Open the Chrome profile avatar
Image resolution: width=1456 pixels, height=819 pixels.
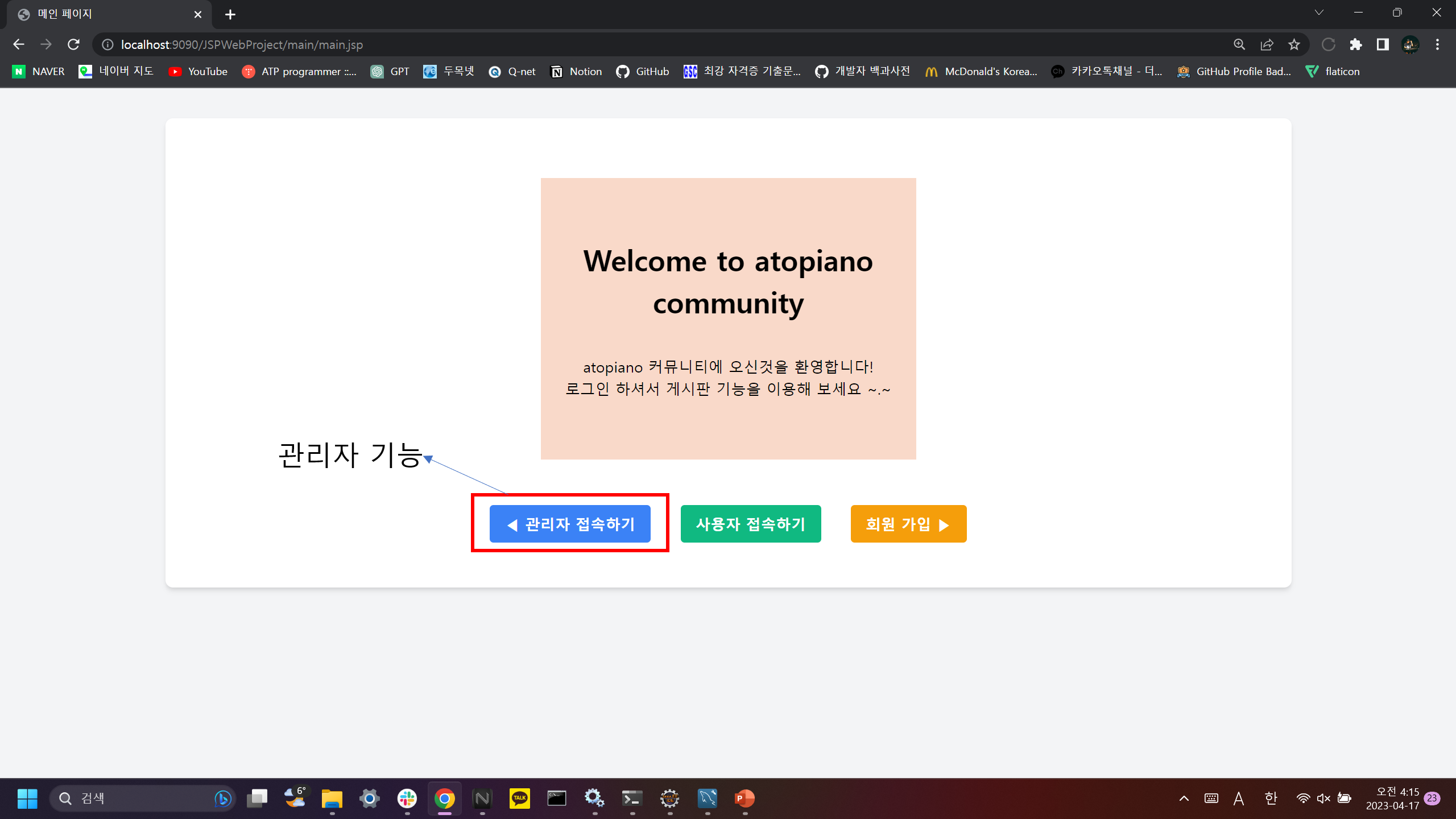click(x=1410, y=44)
